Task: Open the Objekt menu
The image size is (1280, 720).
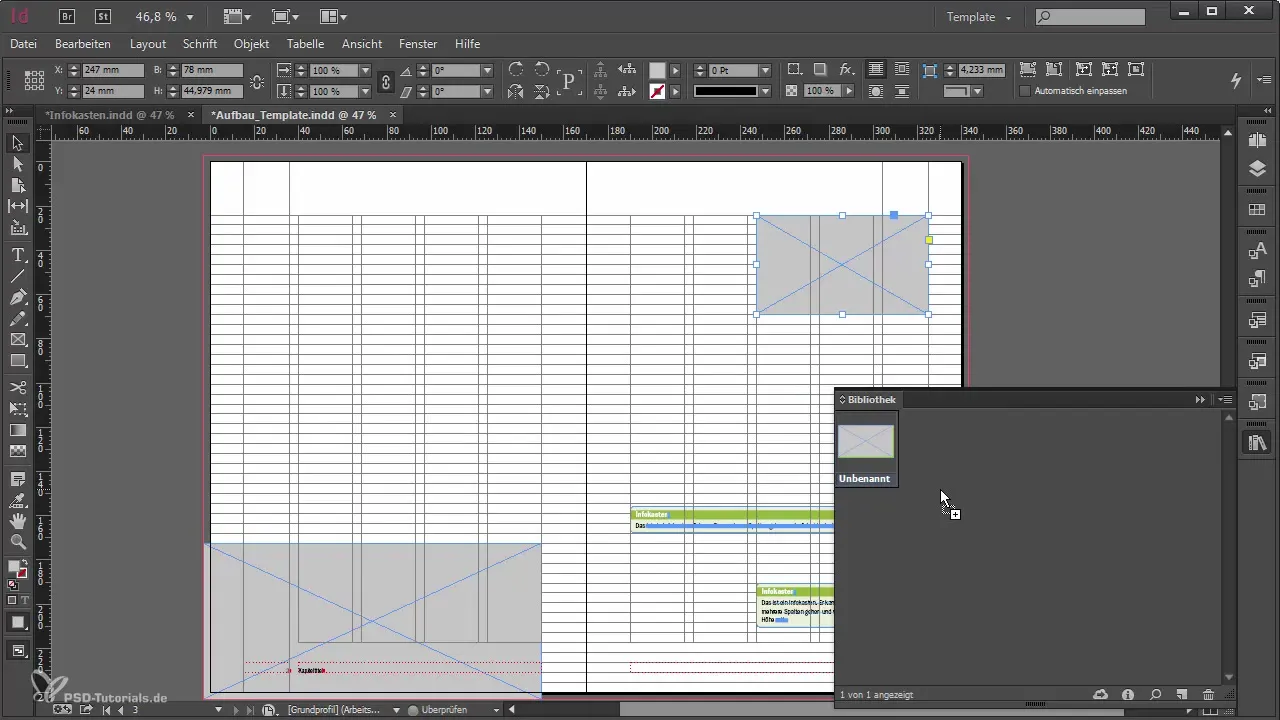Action: [252, 44]
